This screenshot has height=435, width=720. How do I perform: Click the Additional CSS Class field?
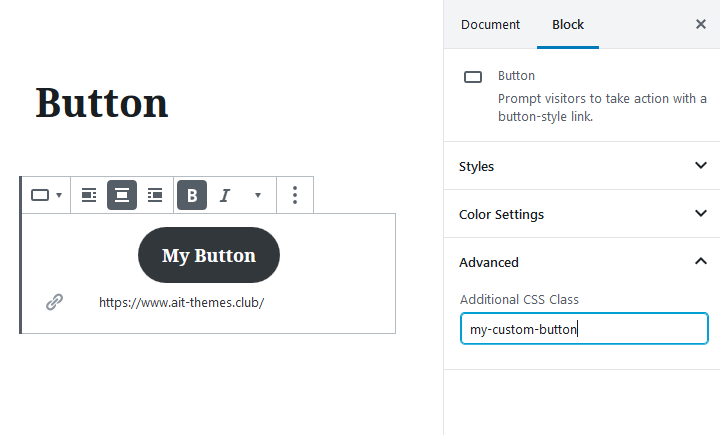pyautogui.click(x=584, y=328)
